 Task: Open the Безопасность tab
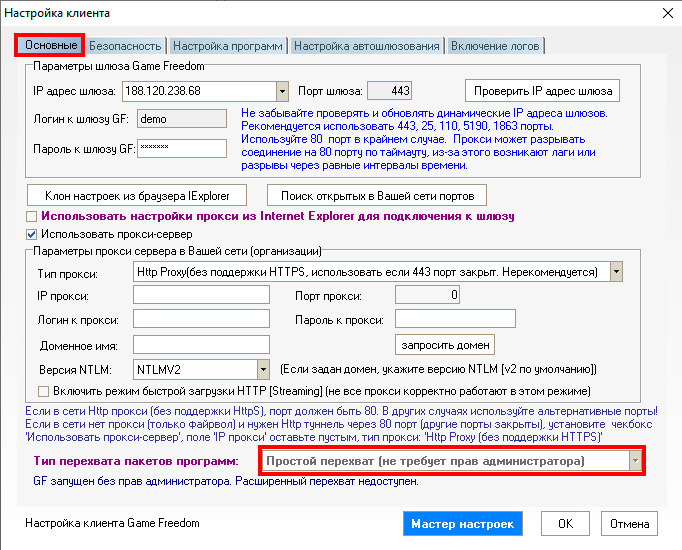pos(125,46)
